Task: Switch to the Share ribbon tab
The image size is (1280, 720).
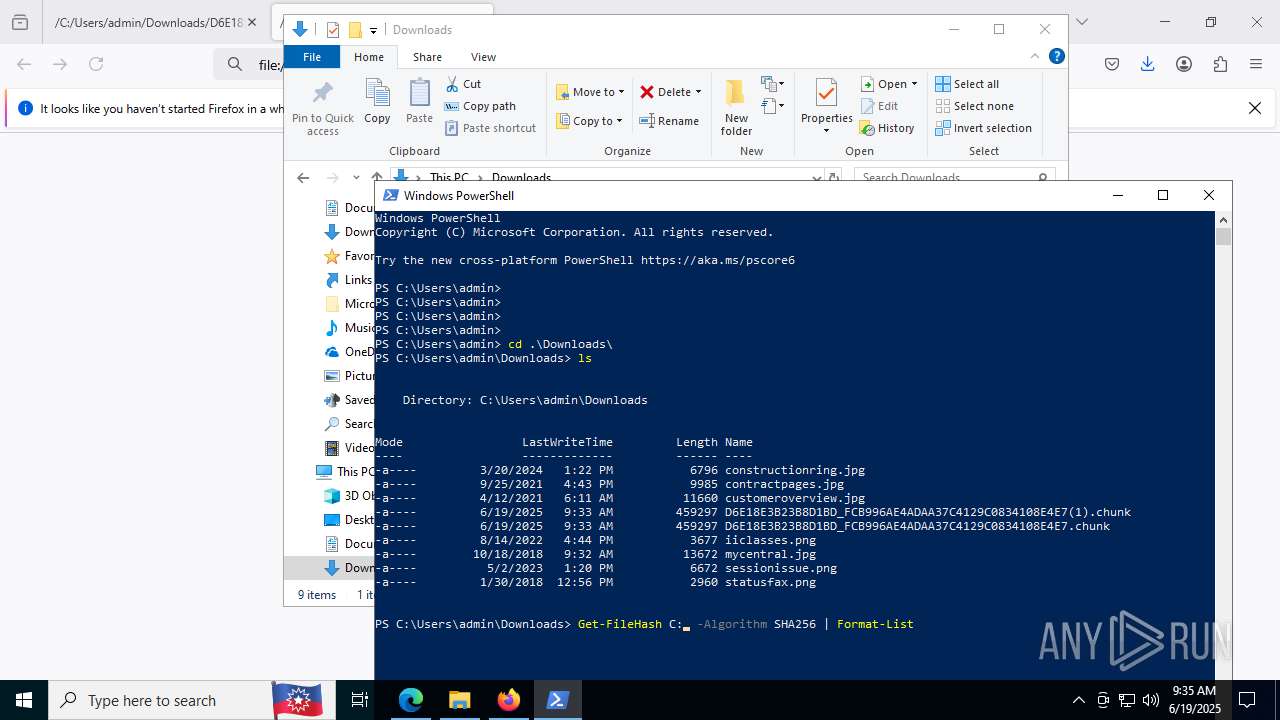Action: [427, 57]
